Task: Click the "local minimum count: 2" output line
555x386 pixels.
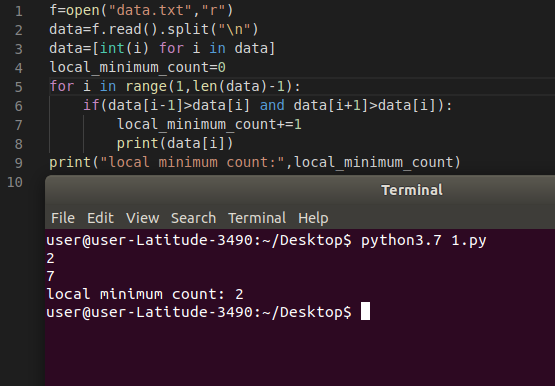Action: 145,294
